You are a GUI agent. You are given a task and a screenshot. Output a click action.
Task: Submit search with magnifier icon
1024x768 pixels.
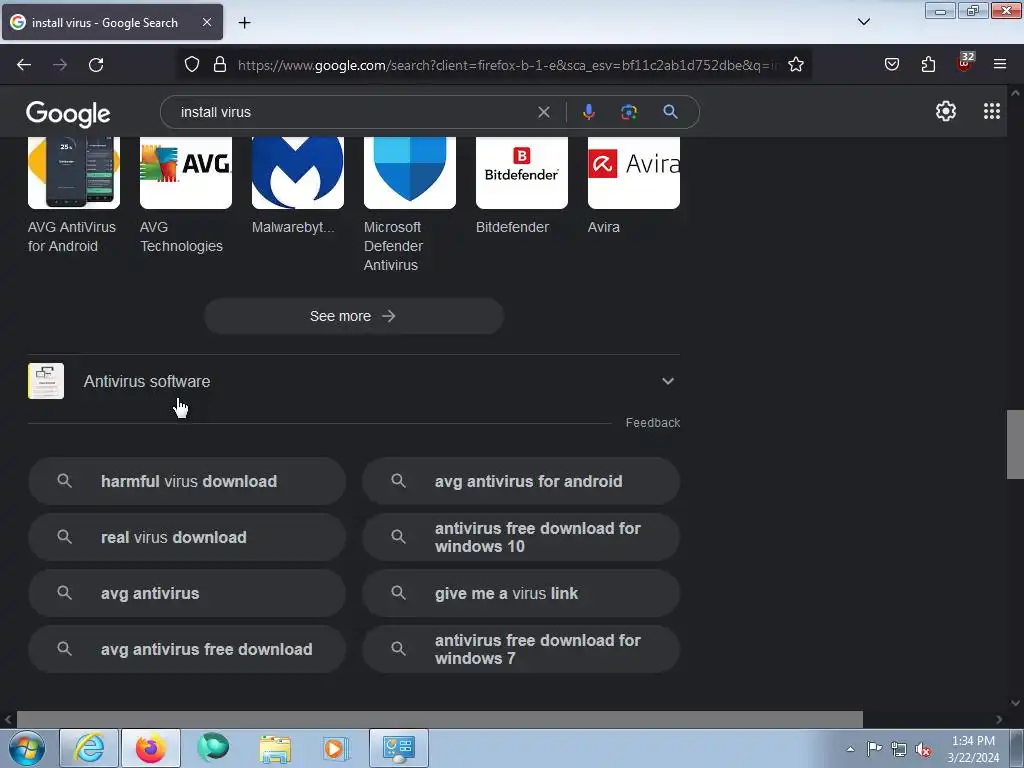point(670,112)
